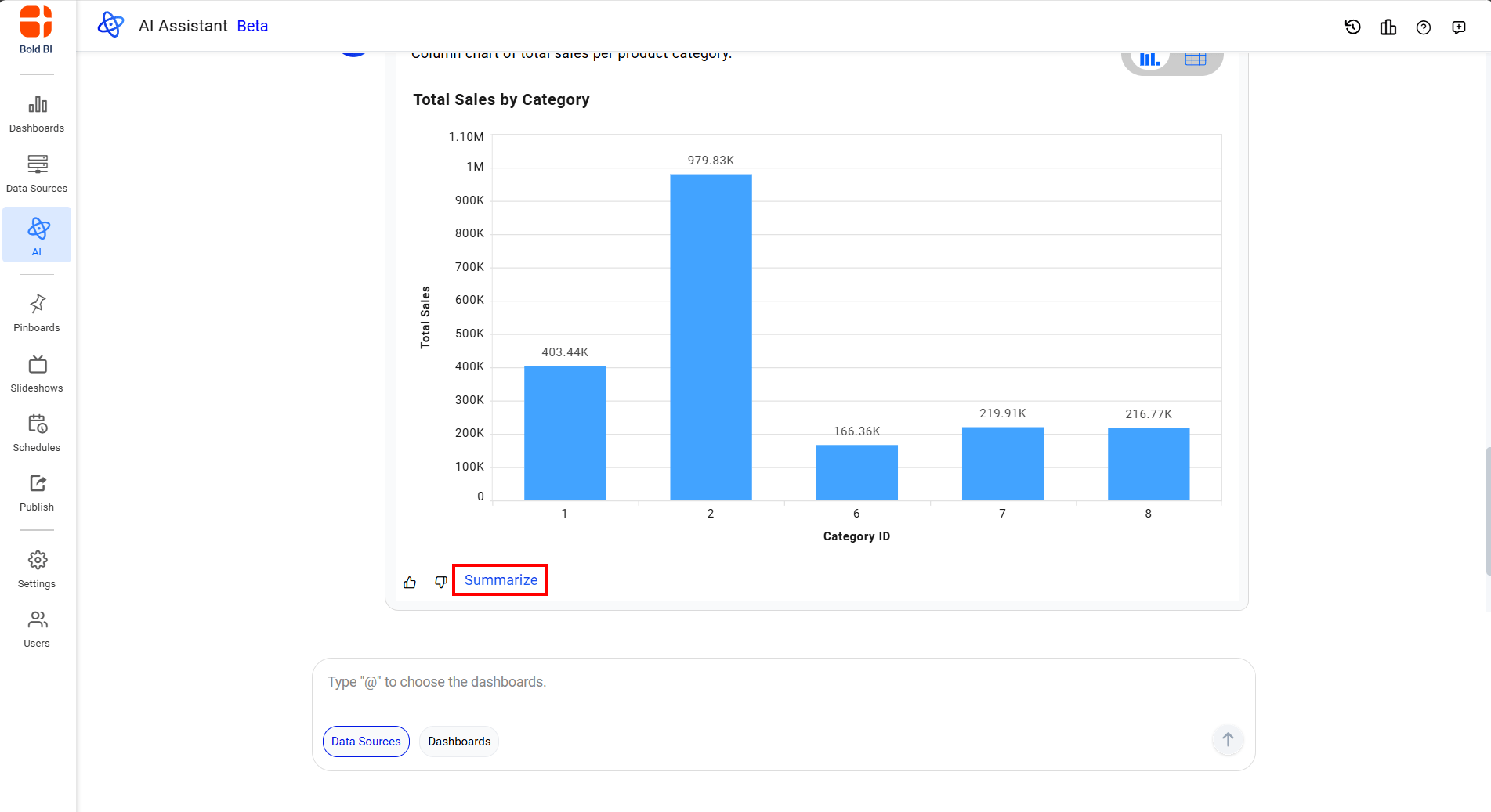The image size is (1491, 812).
Task: Click the chat history clock icon
Action: 1352,27
